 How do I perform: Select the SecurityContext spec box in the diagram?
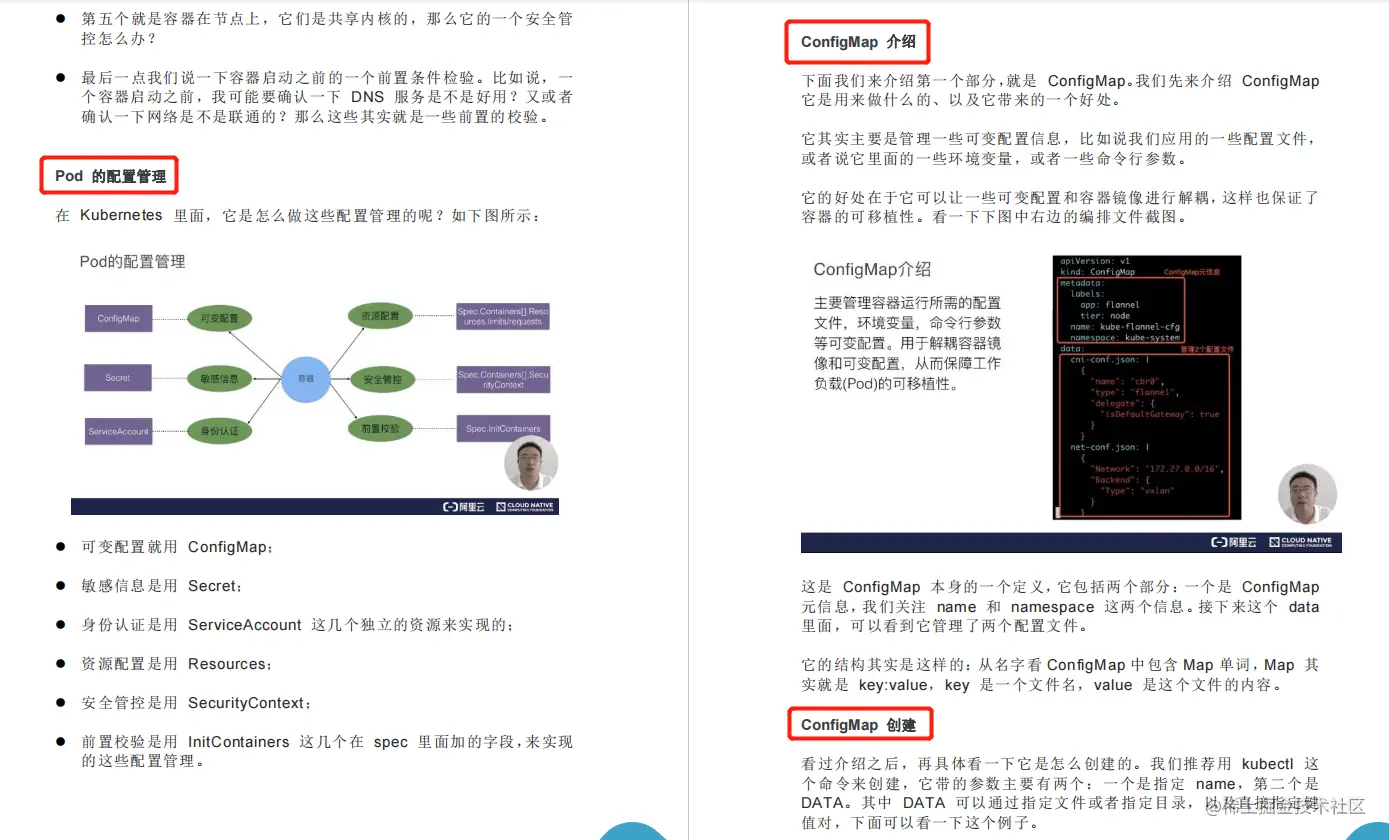[503, 379]
